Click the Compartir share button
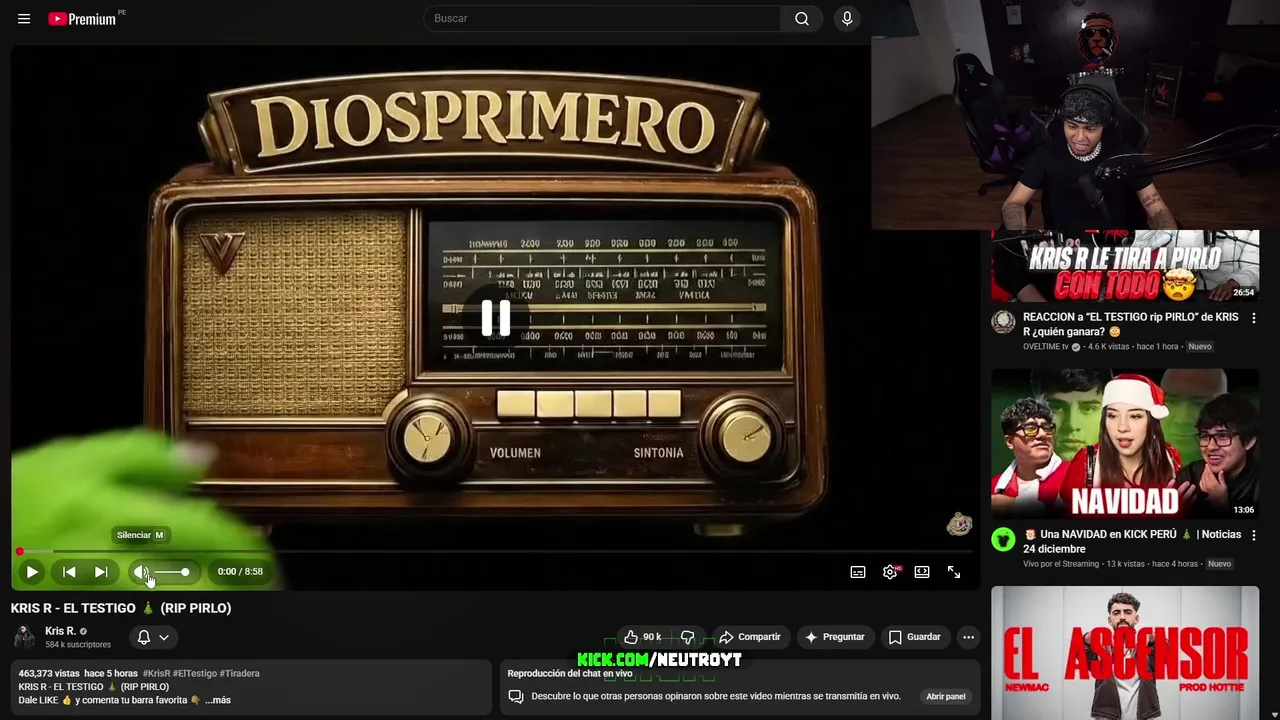 click(750, 637)
